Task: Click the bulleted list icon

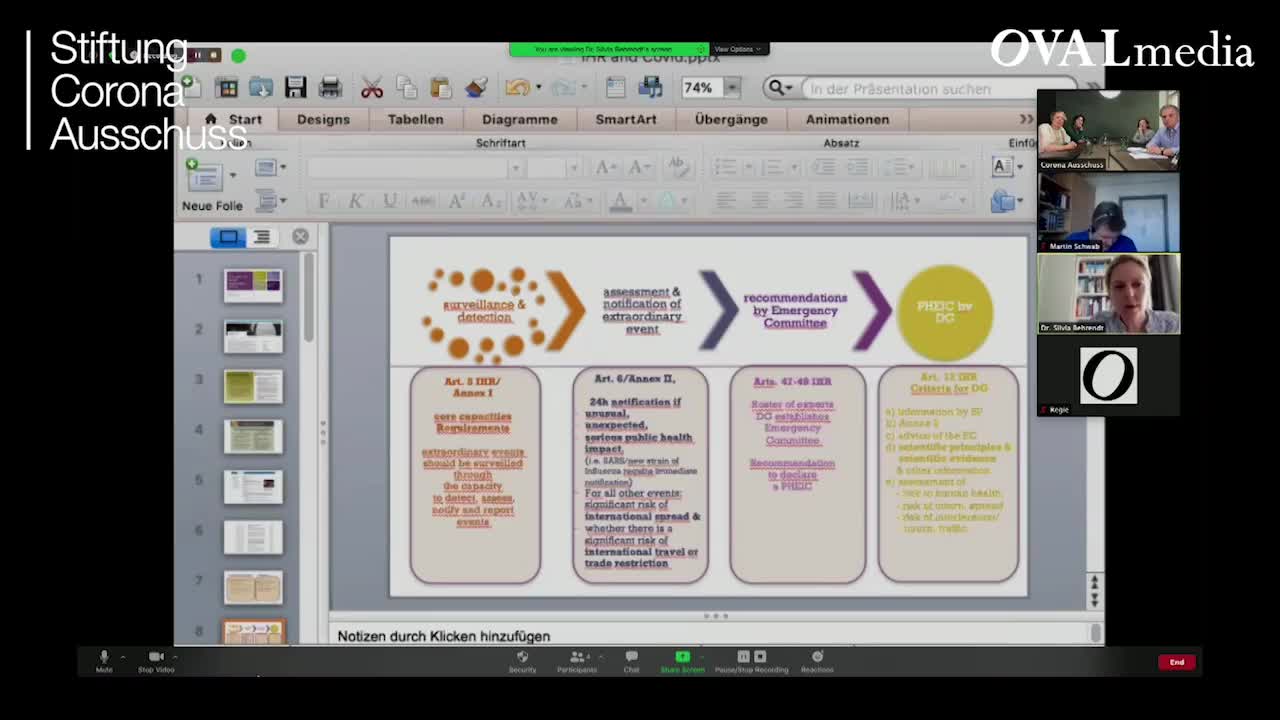Action: [727, 167]
